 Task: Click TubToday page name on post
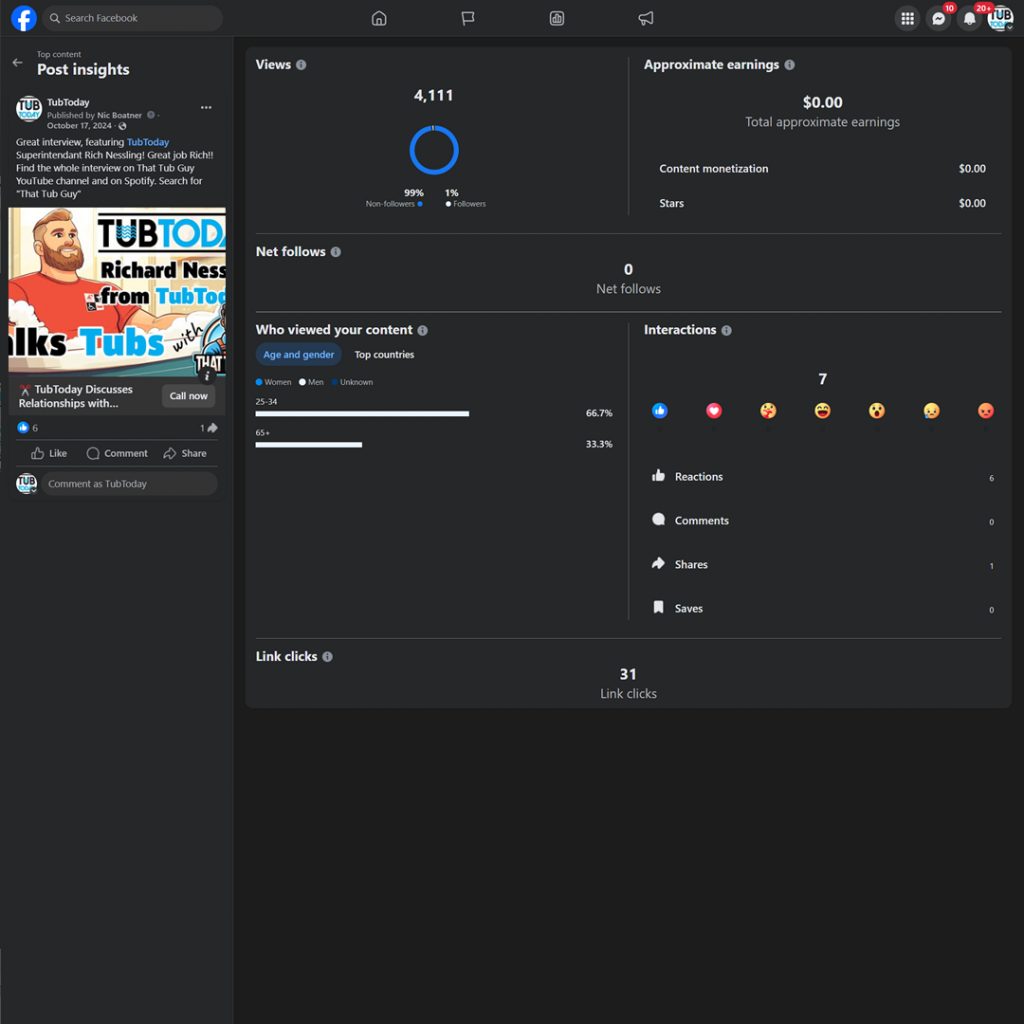tap(68, 102)
